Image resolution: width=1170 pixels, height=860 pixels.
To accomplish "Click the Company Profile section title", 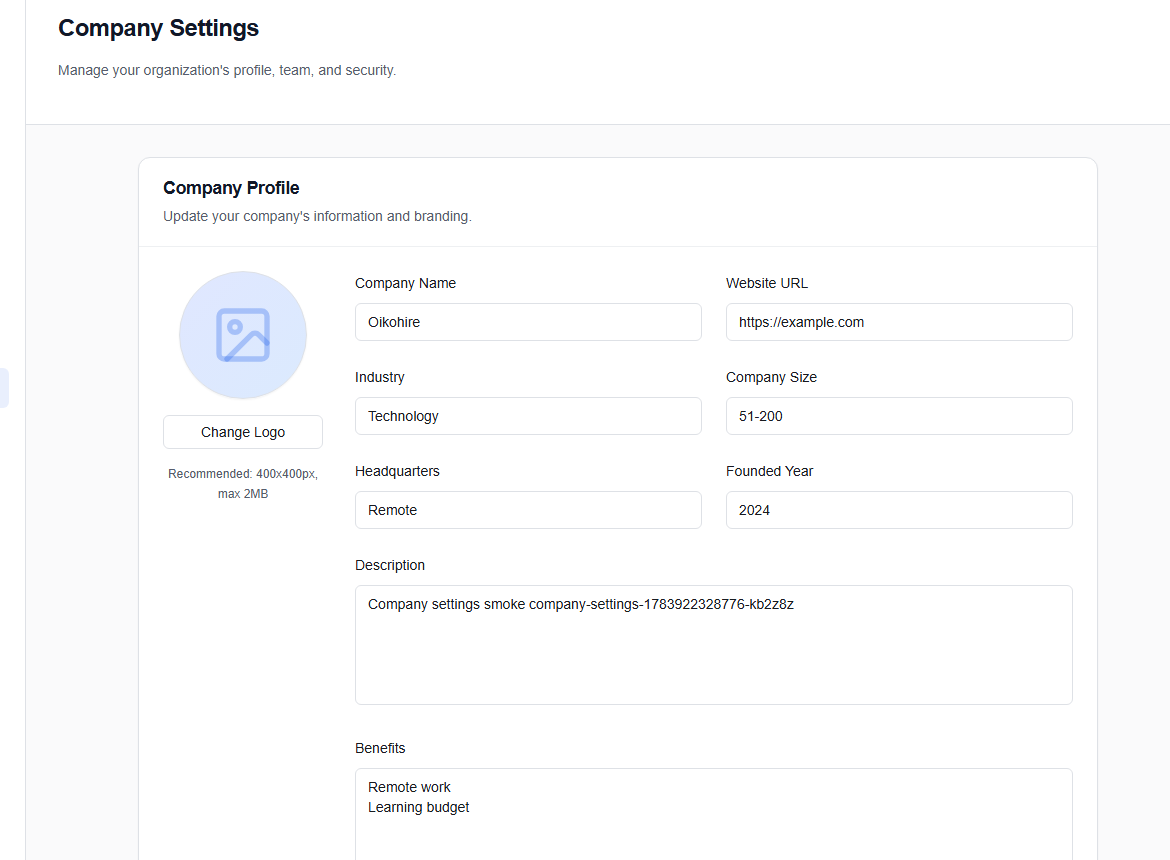I will click(x=231, y=188).
